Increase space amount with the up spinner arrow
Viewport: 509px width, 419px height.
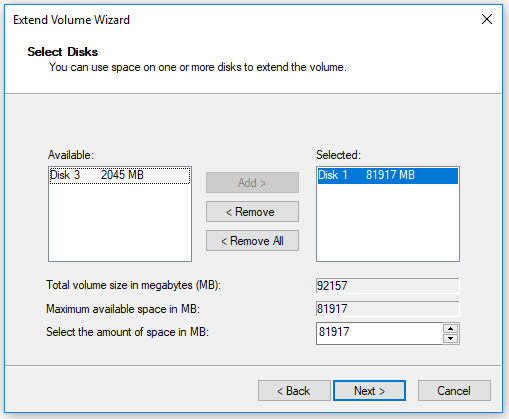click(451, 328)
